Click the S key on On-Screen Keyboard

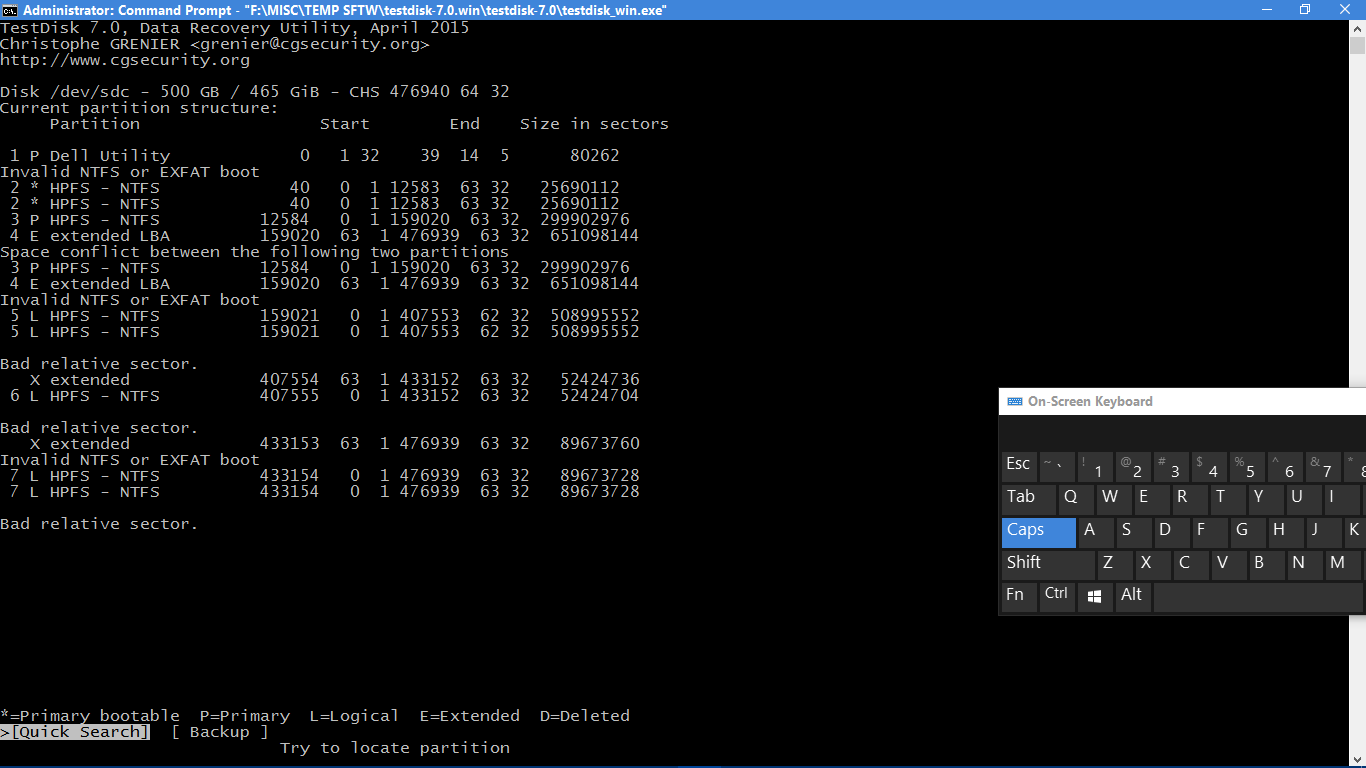1134,532
